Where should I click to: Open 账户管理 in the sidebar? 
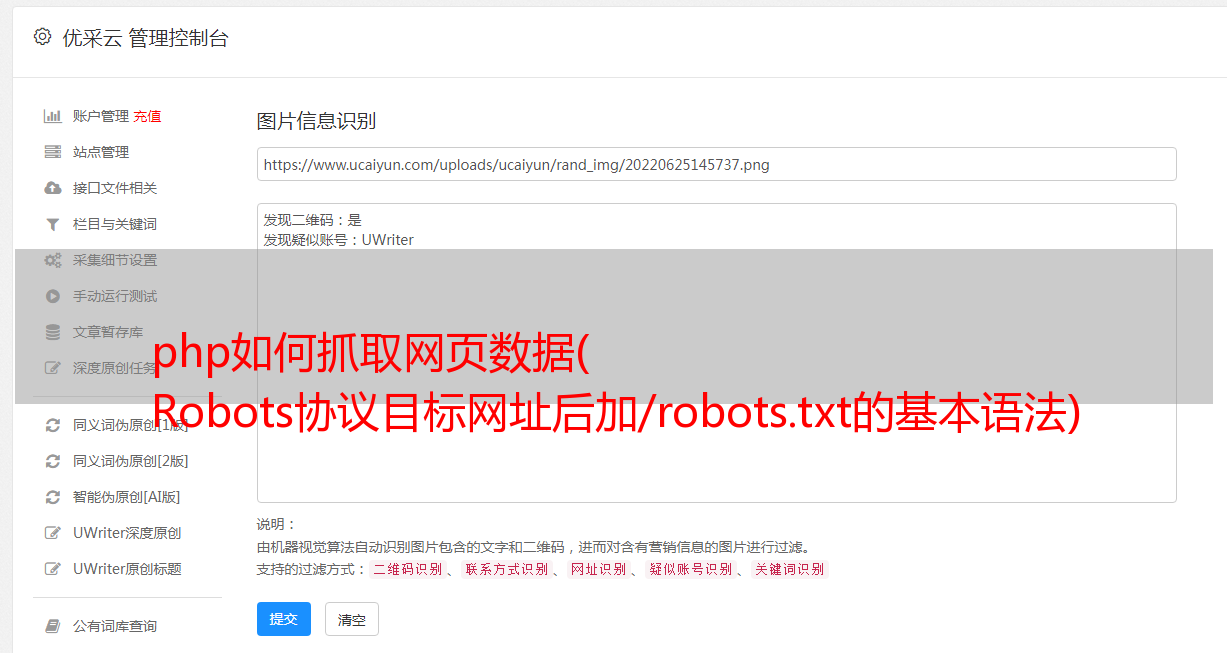tap(101, 116)
